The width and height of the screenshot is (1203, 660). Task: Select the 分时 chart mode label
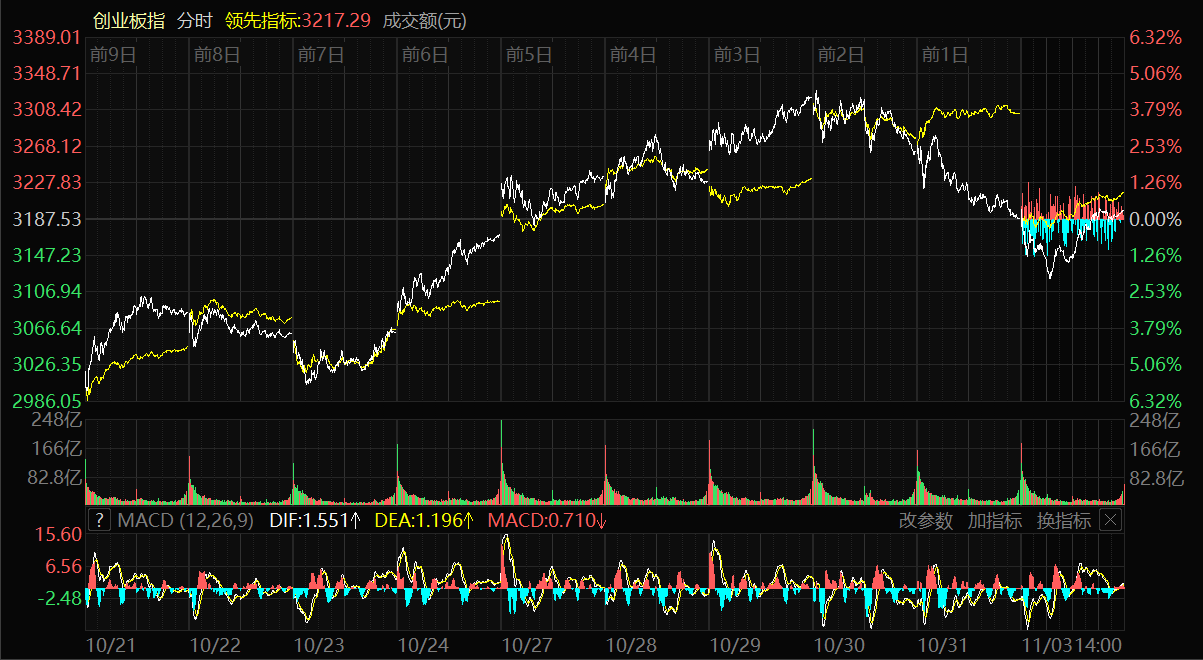pyautogui.click(x=195, y=20)
